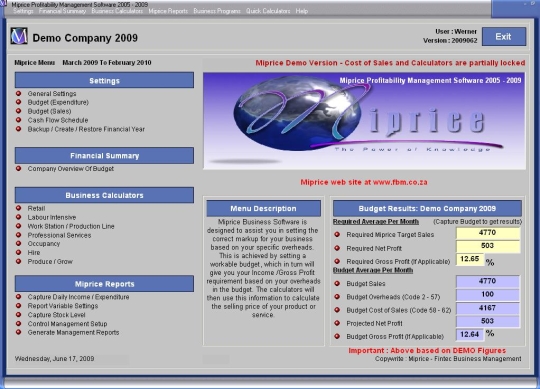Open the Business Programs menu

pos(217,11)
